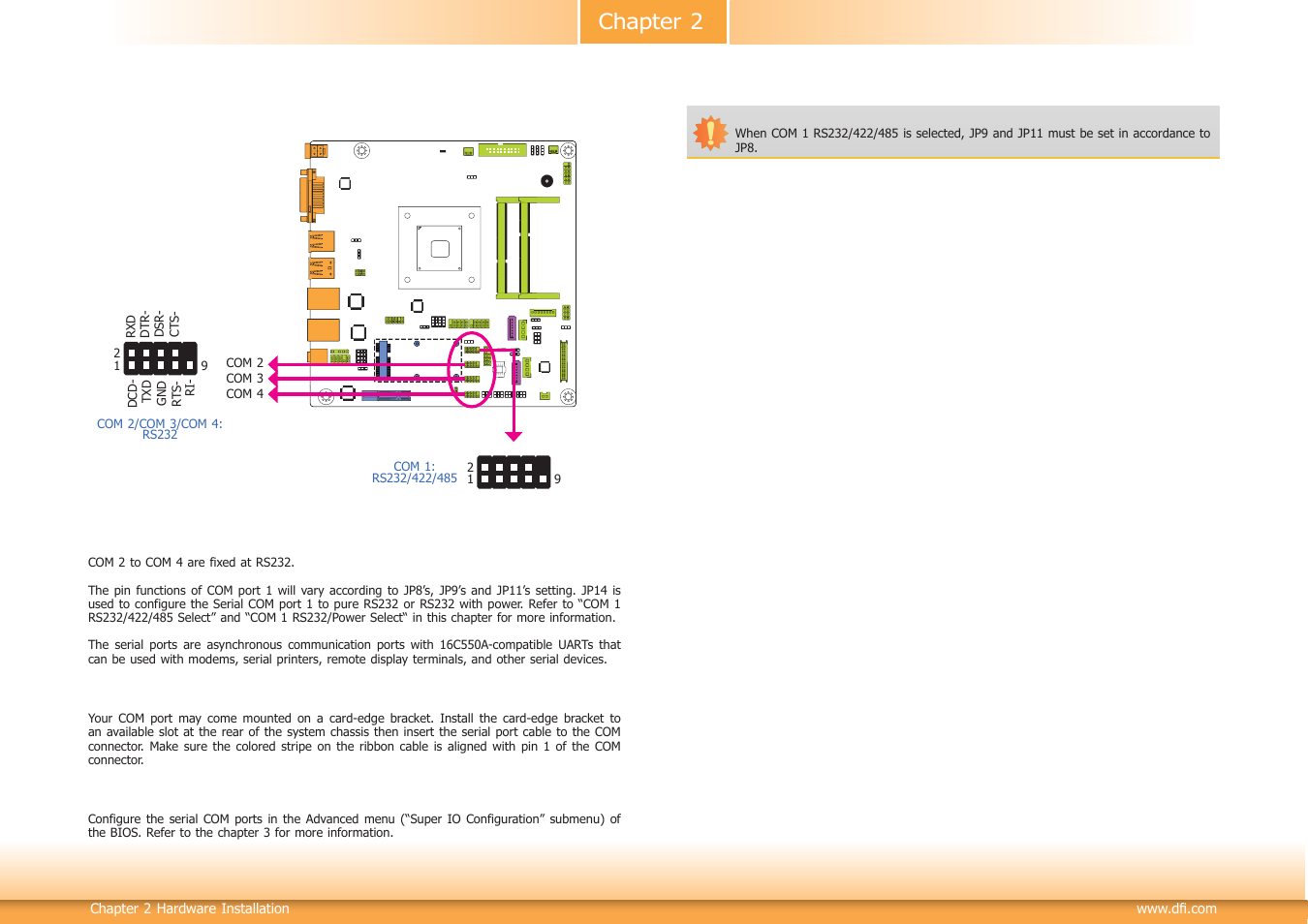Click the COM 2 label beside the board
1308x924 pixels.
pos(244,363)
